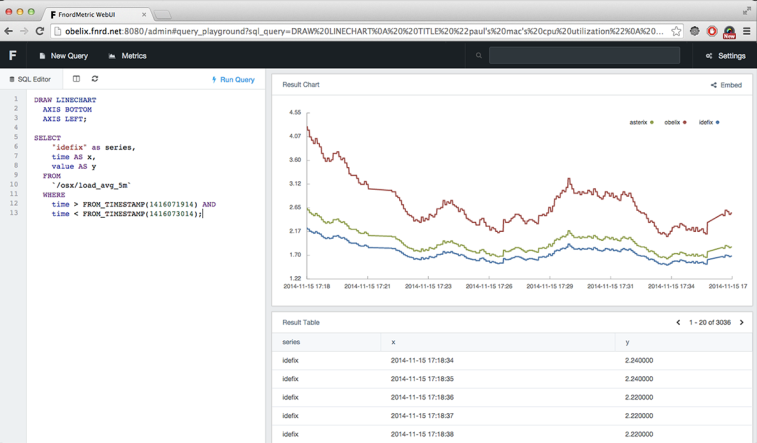This screenshot has height=443, width=757.
Task: Click the 4.55 y-axis label
Action: [294, 112]
